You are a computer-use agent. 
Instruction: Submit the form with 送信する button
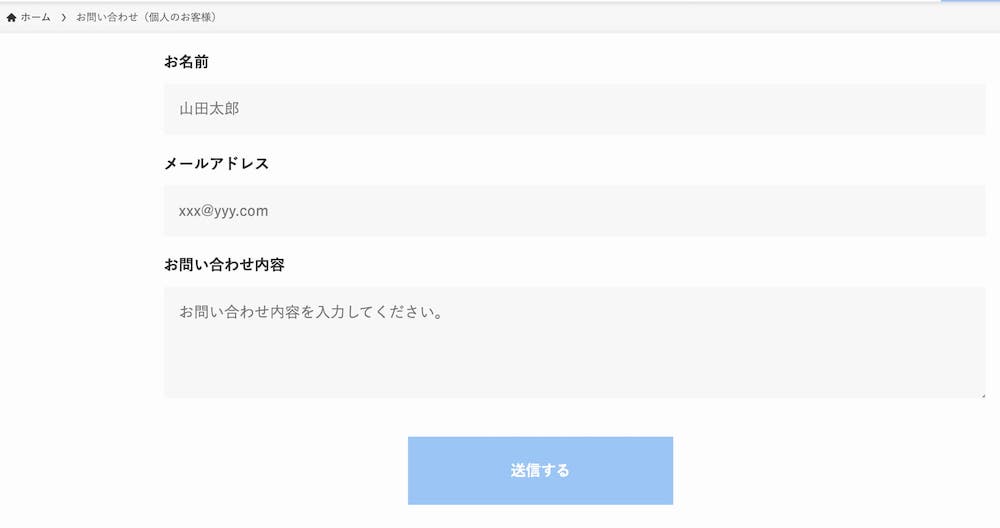pyautogui.click(x=540, y=471)
